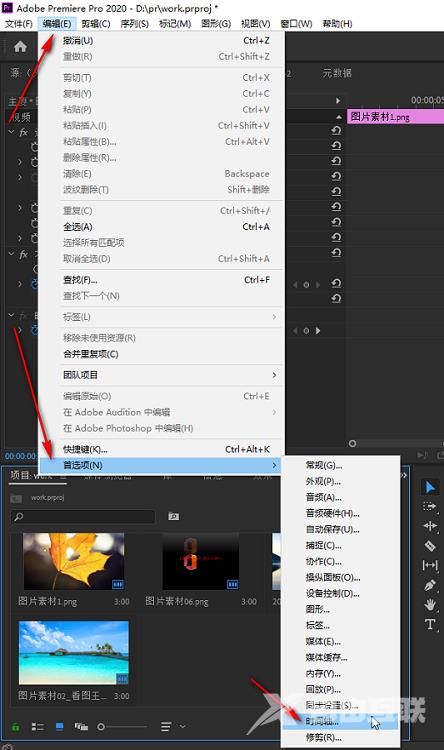Viewport: 444px width, 750px height.
Task: Switch project panel to freeform view
Action: [81, 727]
